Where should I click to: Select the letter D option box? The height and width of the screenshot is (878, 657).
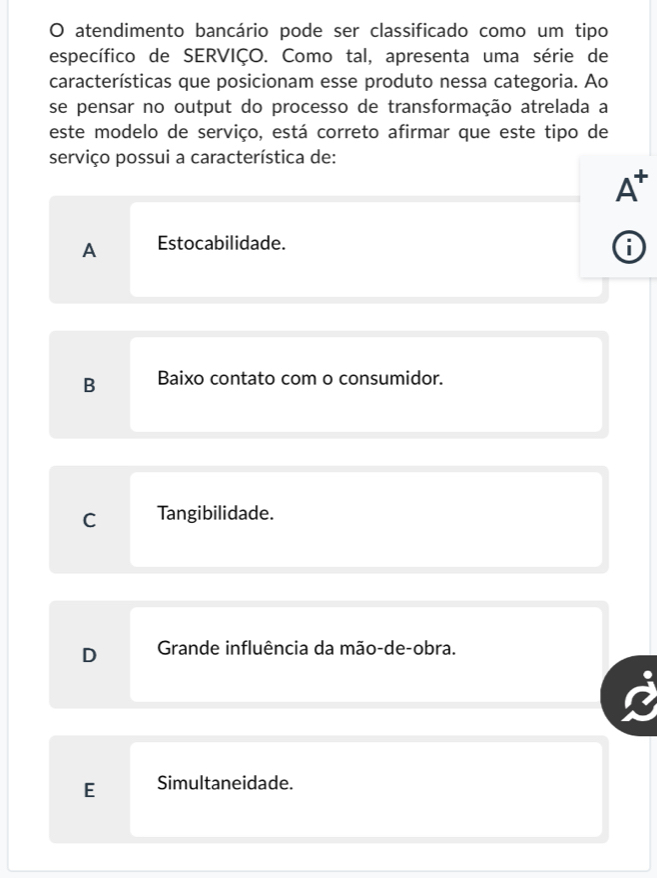point(90,655)
